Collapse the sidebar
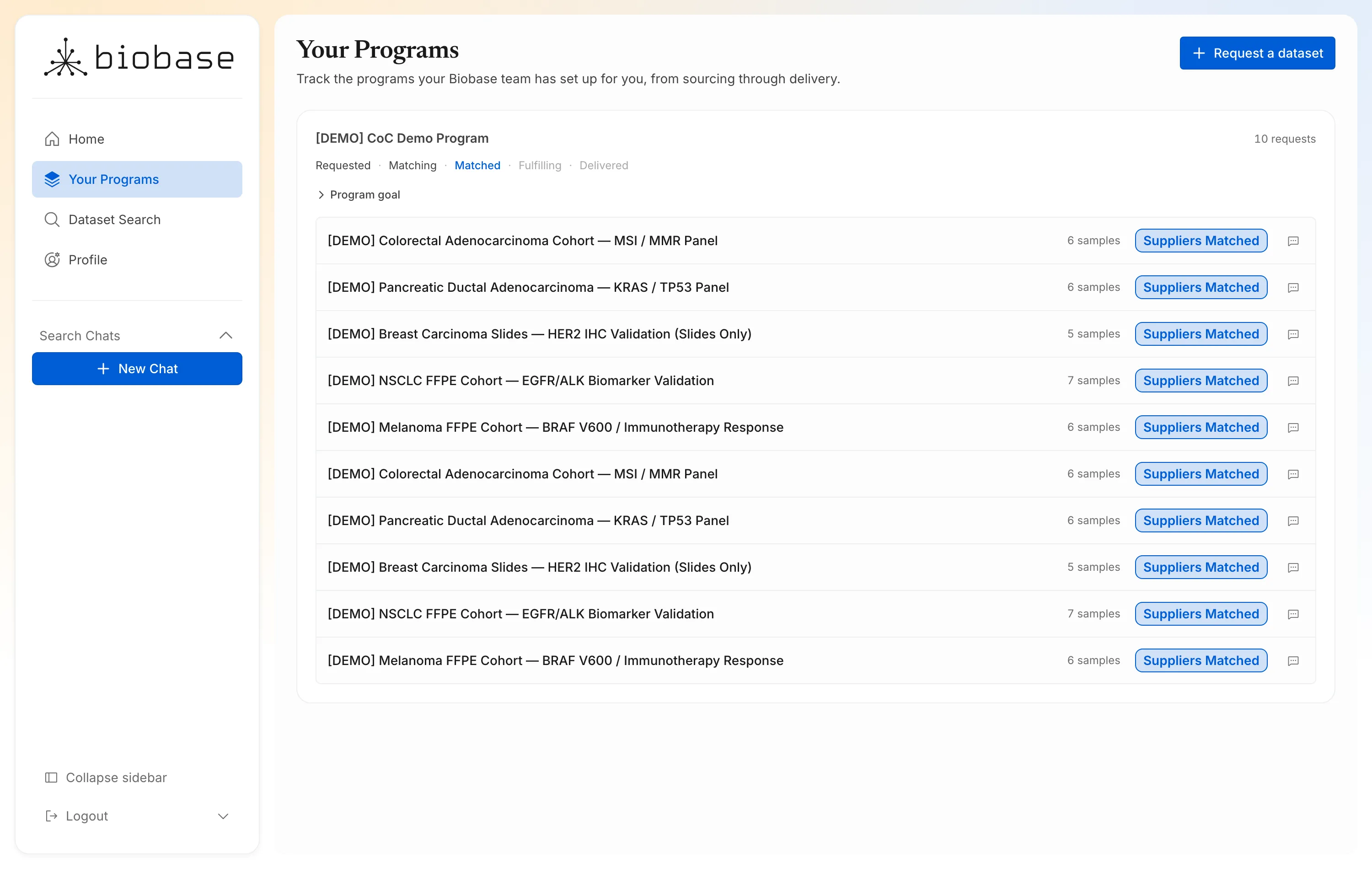This screenshot has width=1372, height=869. coord(106,777)
